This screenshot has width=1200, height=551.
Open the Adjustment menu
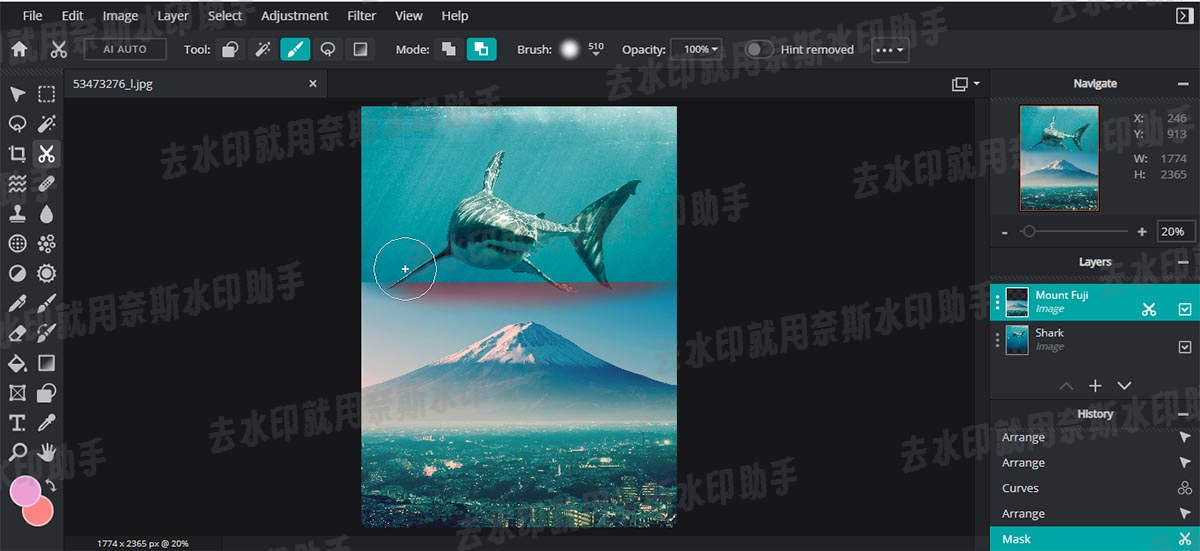[294, 16]
